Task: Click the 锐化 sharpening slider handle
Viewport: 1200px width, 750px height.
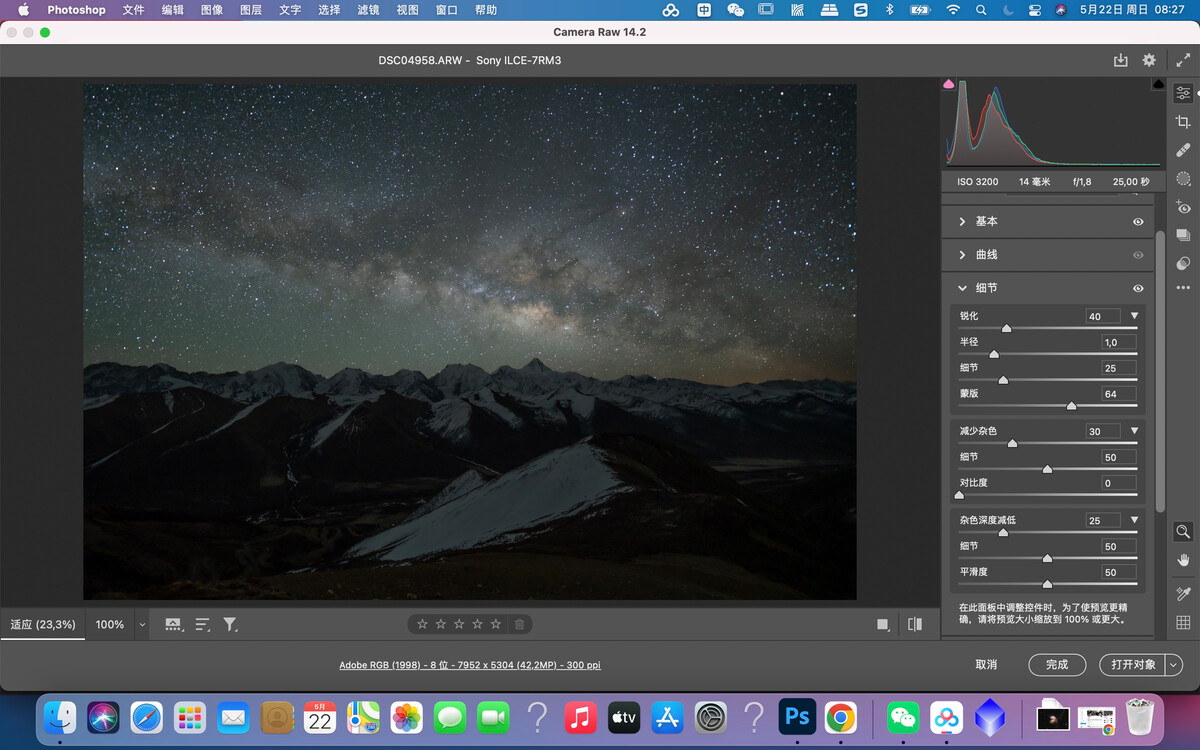Action: click(x=1006, y=328)
